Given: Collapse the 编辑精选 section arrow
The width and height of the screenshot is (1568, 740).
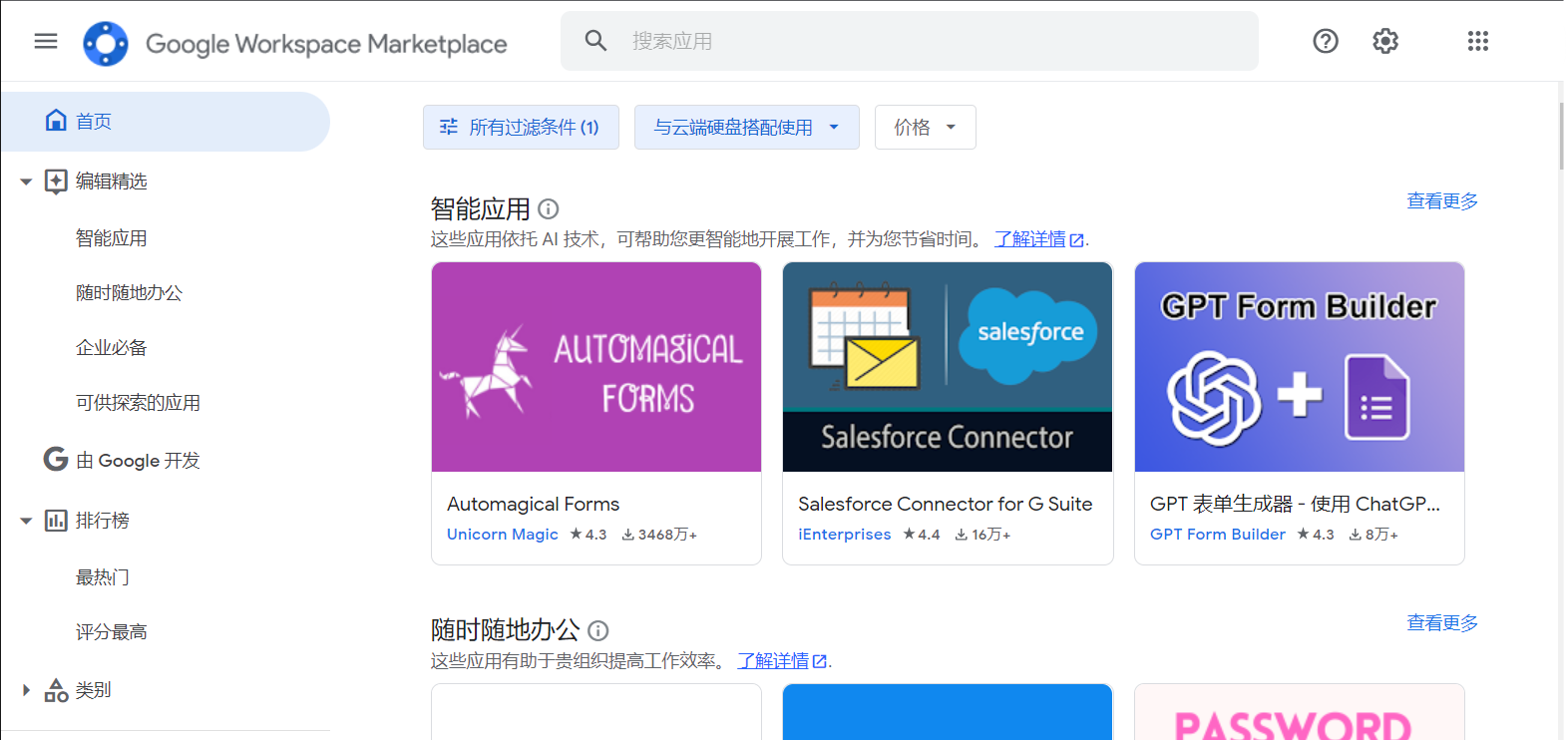Looking at the screenshot, I should pos(26,182).
